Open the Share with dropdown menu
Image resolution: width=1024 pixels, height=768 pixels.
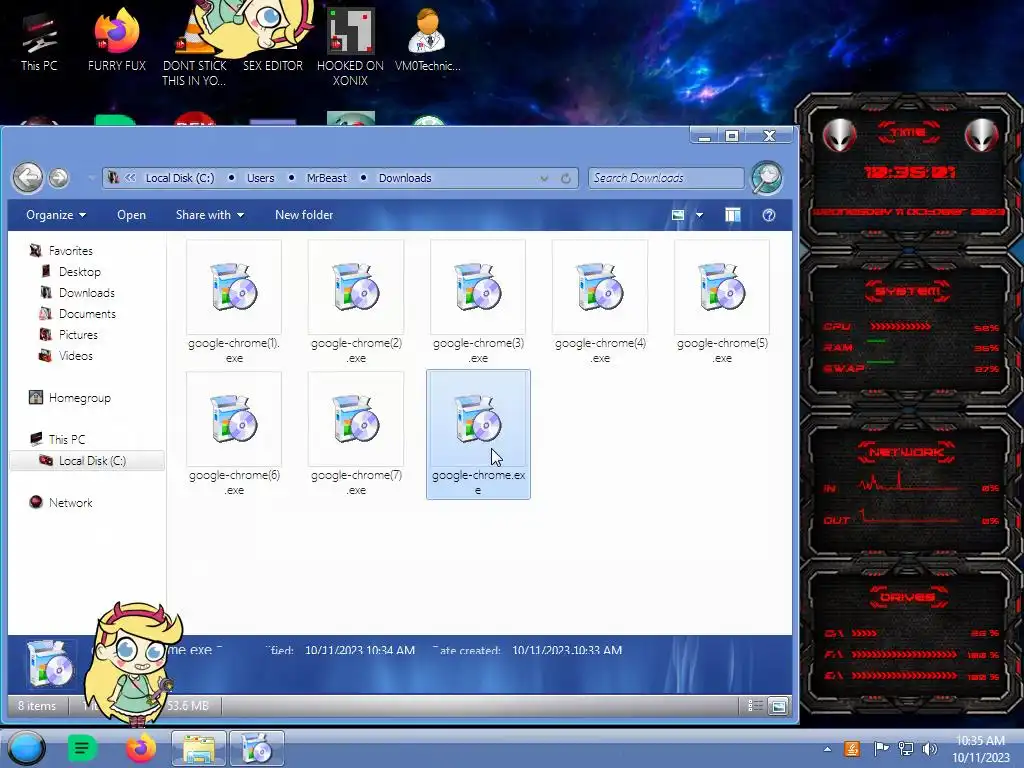[210, 215]
